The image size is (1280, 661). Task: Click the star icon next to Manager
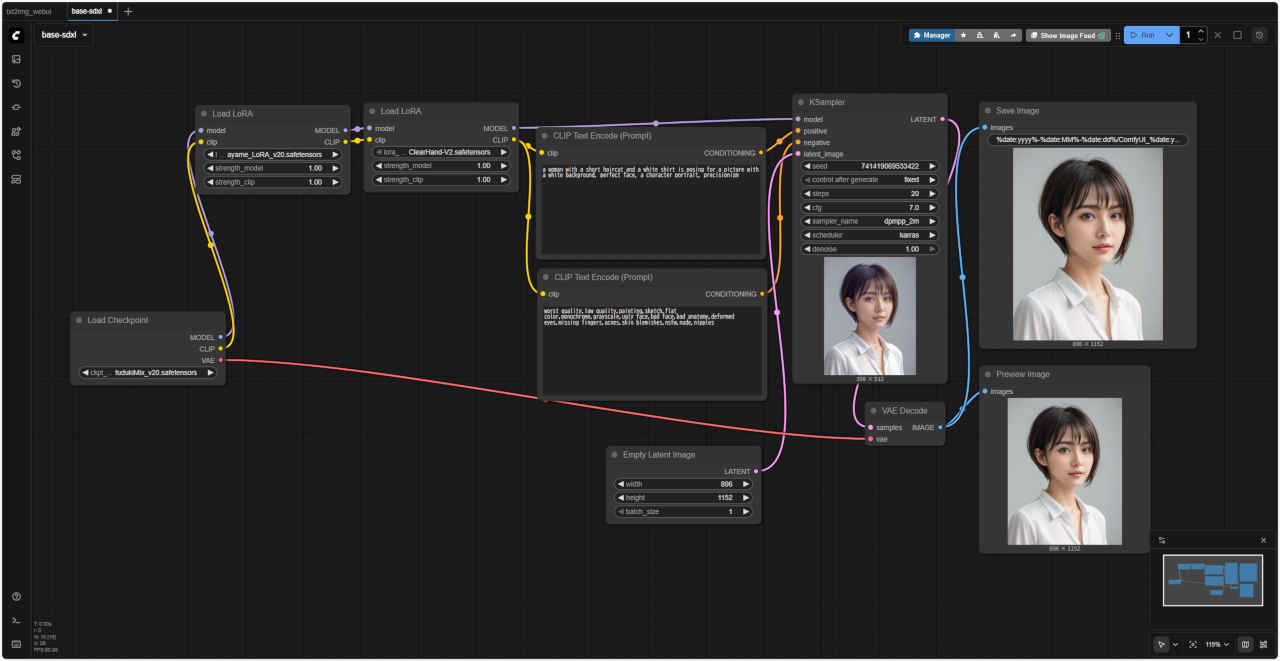click(x=963, y=35)
